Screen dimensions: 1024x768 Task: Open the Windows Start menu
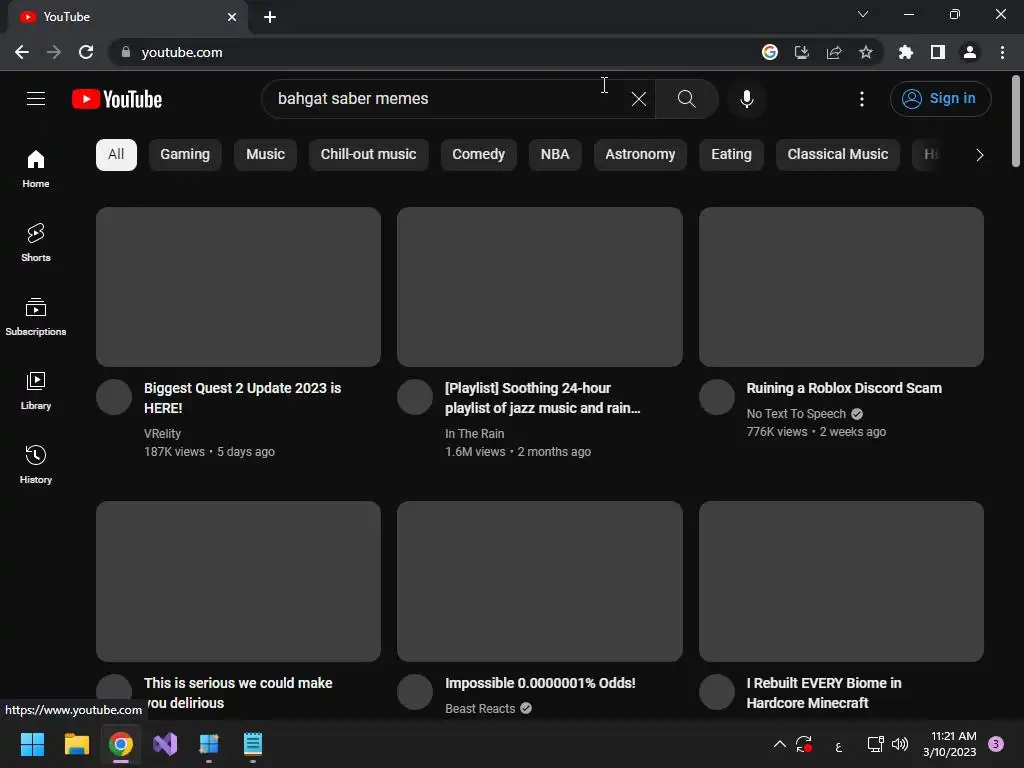point(32,744)
